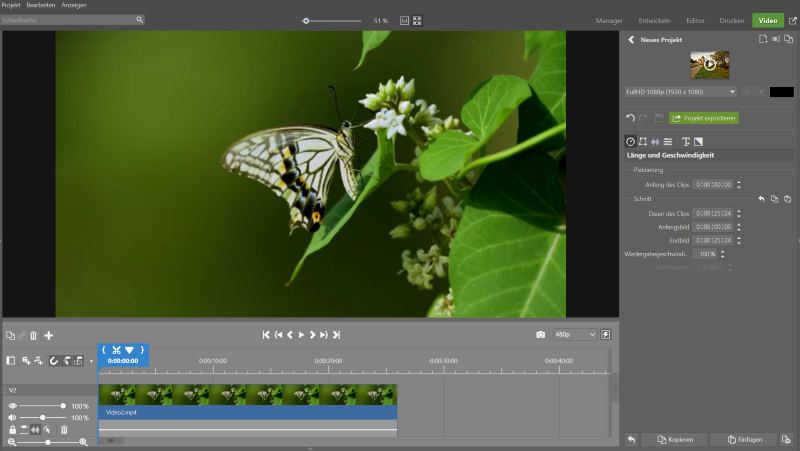
Task: Add a new item with plus icon
Action: [x=48, y=335]
